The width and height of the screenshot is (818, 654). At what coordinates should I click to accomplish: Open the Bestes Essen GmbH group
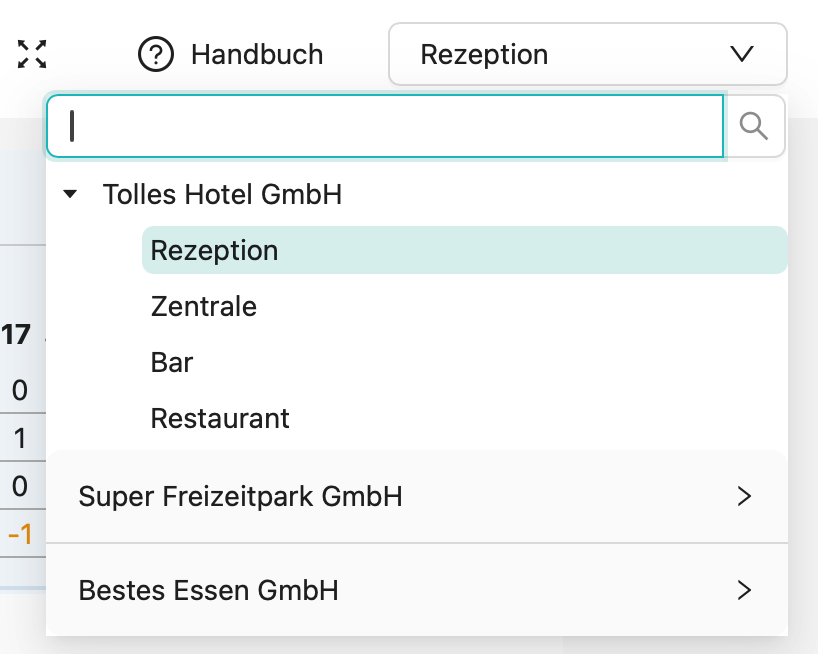coord(209,591)
